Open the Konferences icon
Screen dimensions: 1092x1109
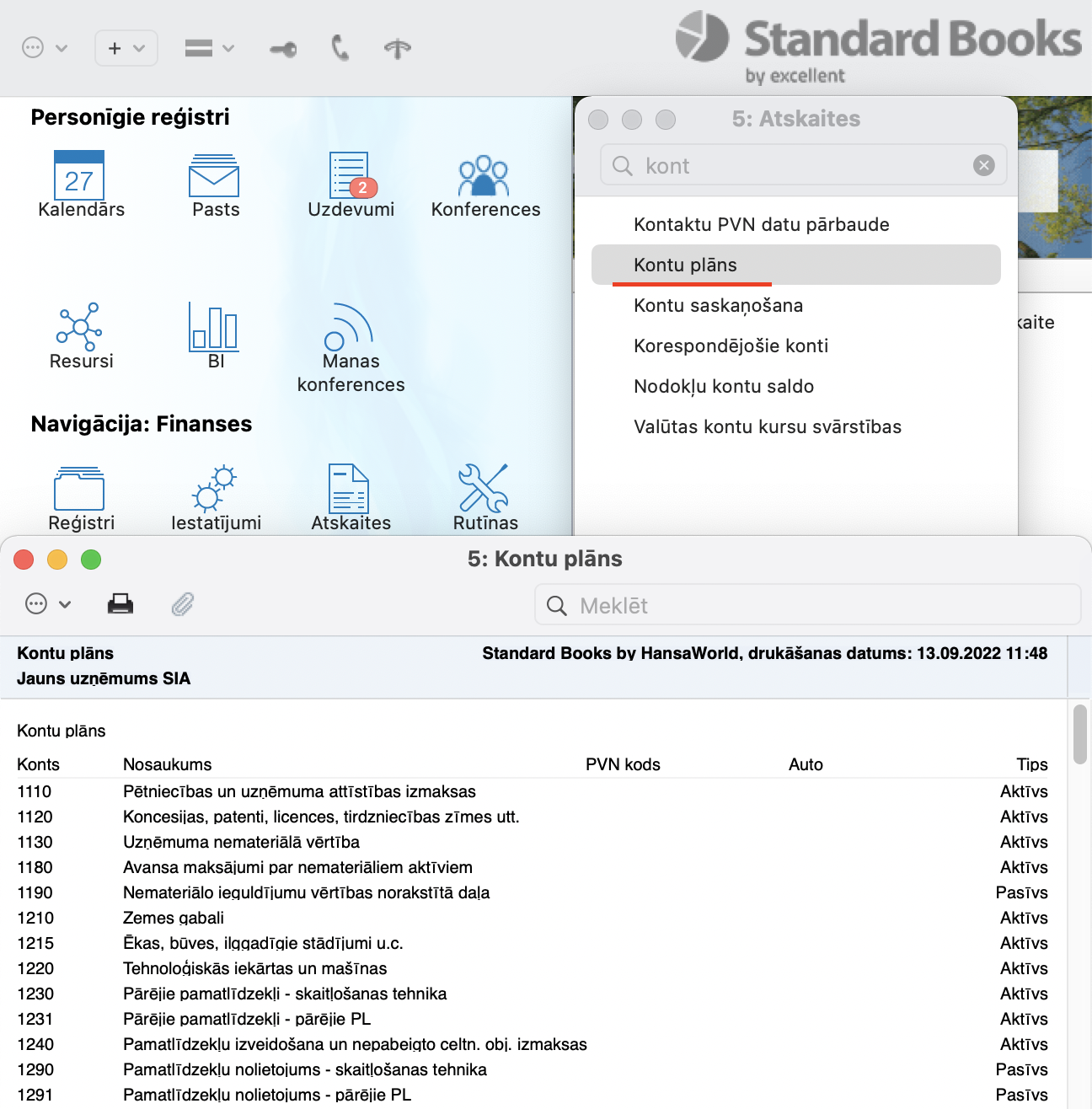[484, 175]
